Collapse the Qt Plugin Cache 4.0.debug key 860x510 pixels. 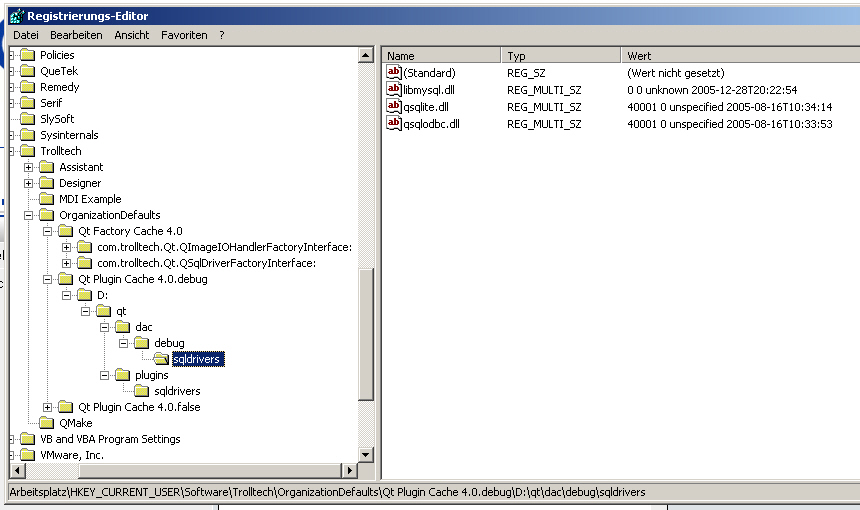tap(48, 279)
